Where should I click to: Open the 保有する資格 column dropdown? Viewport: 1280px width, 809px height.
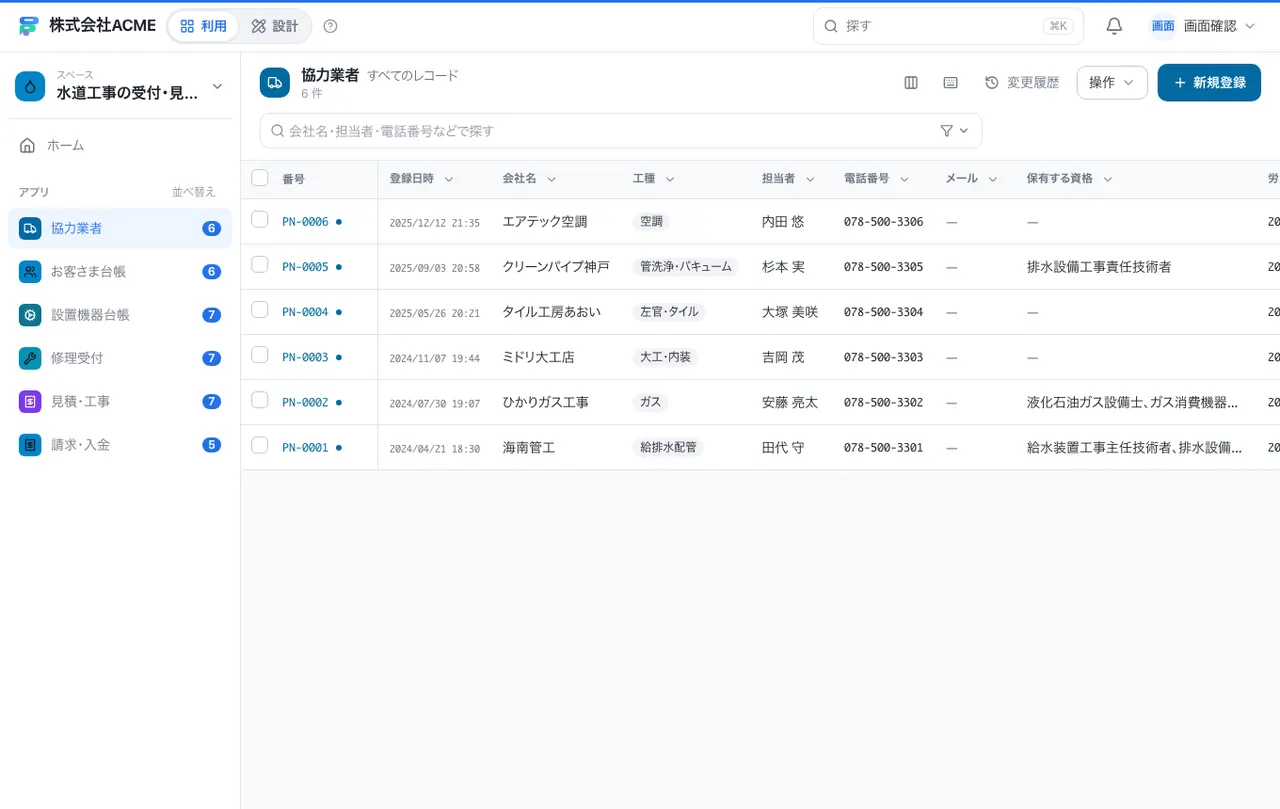pos(1108,179)
